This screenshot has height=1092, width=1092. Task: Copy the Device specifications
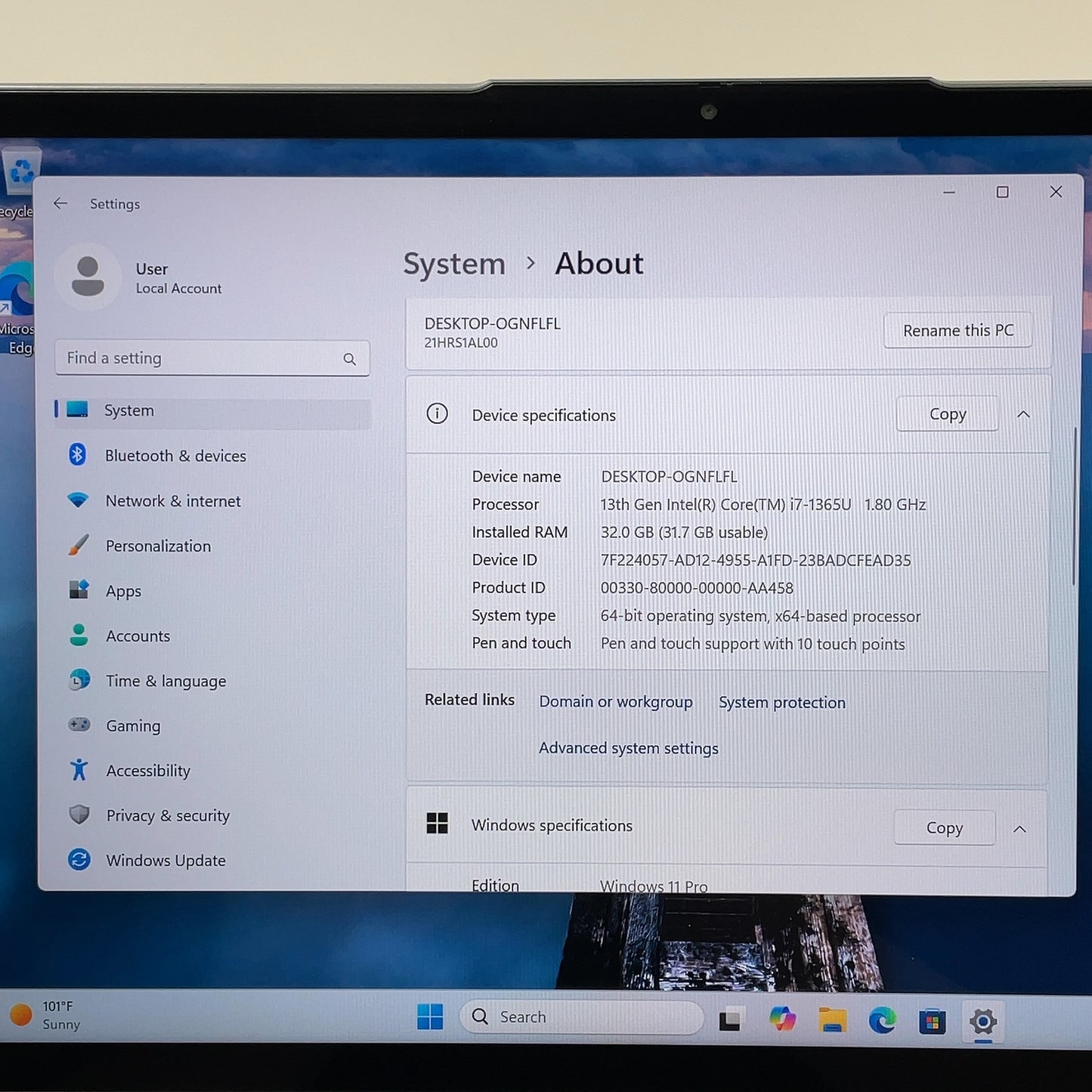(948, 414)
